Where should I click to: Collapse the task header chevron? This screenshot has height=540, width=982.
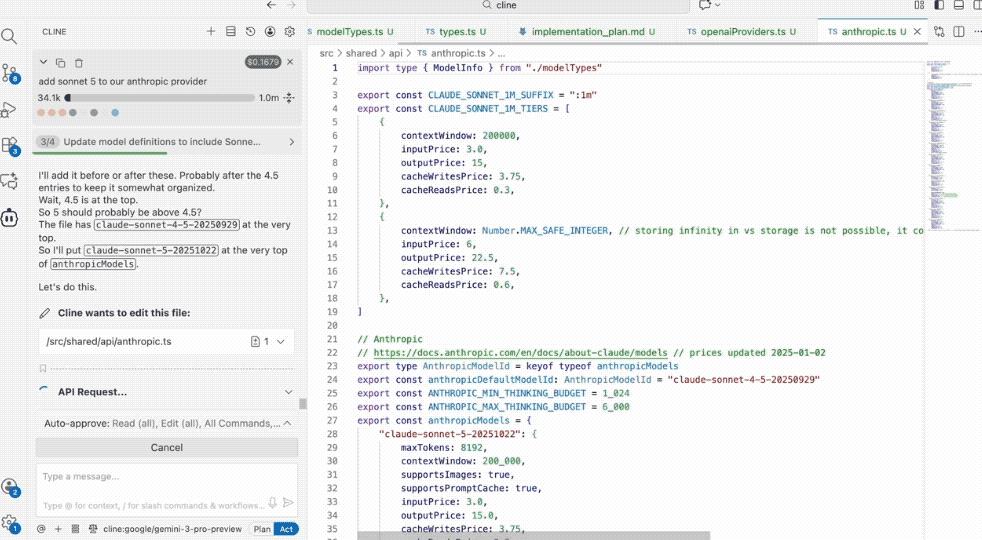click(43, 62)
